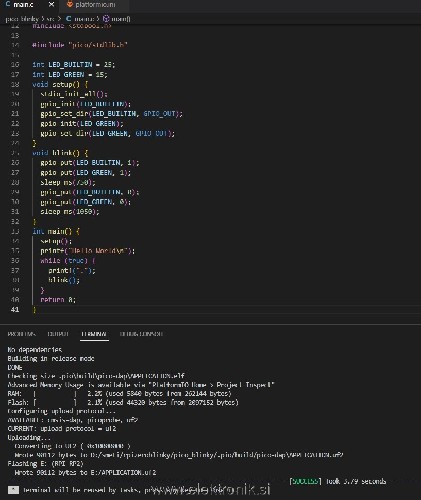Click 'gpio_set_dir(LED_GREEN, GPIO_OUT);' line
The image size is (421, 500).
(x=107, y=133)
